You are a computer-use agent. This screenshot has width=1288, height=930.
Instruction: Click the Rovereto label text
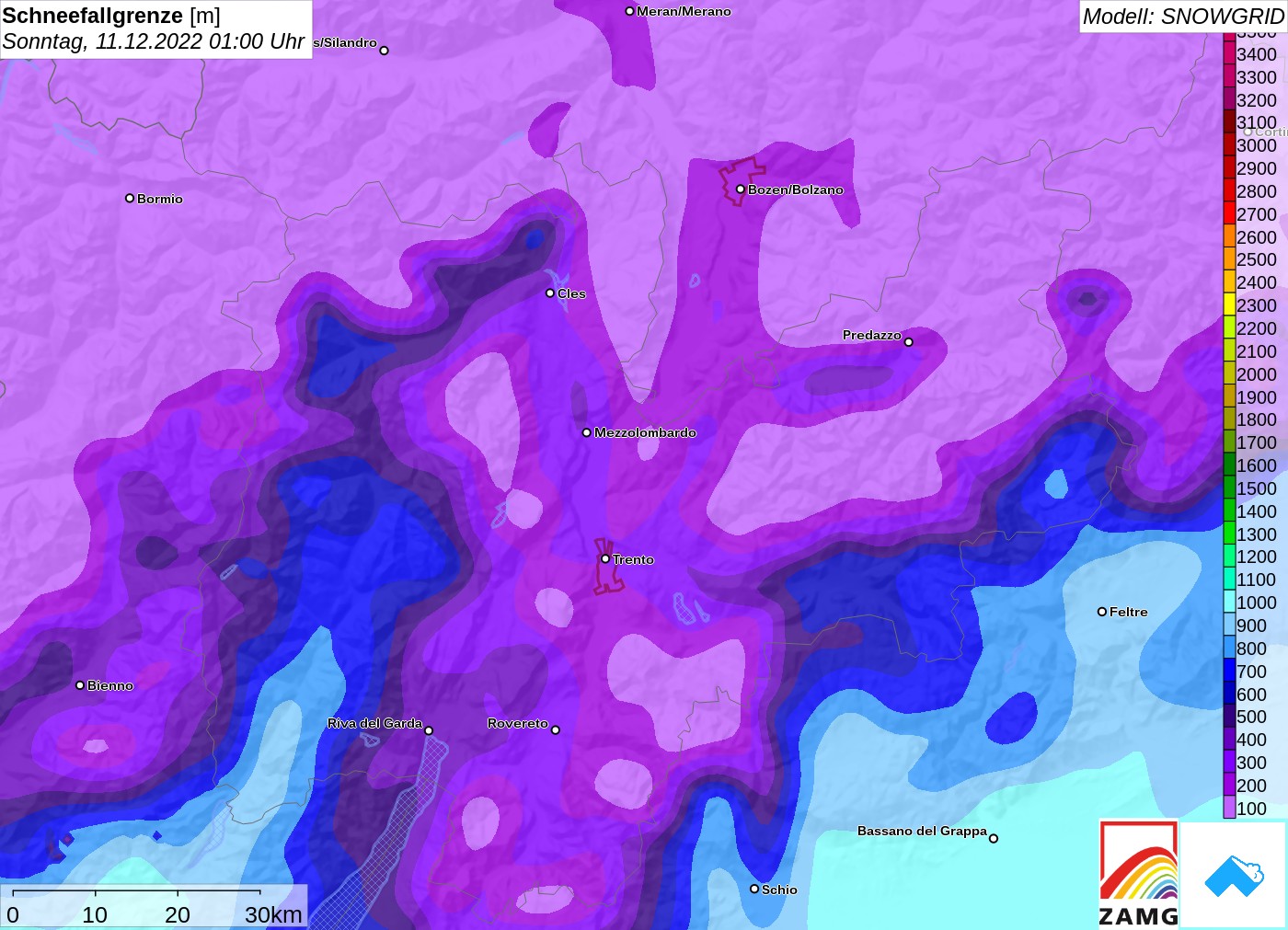pos(518,723)
